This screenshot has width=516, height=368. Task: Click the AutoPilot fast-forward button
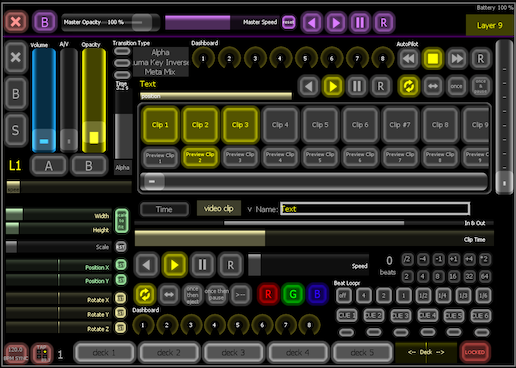[x=457, y=59]
